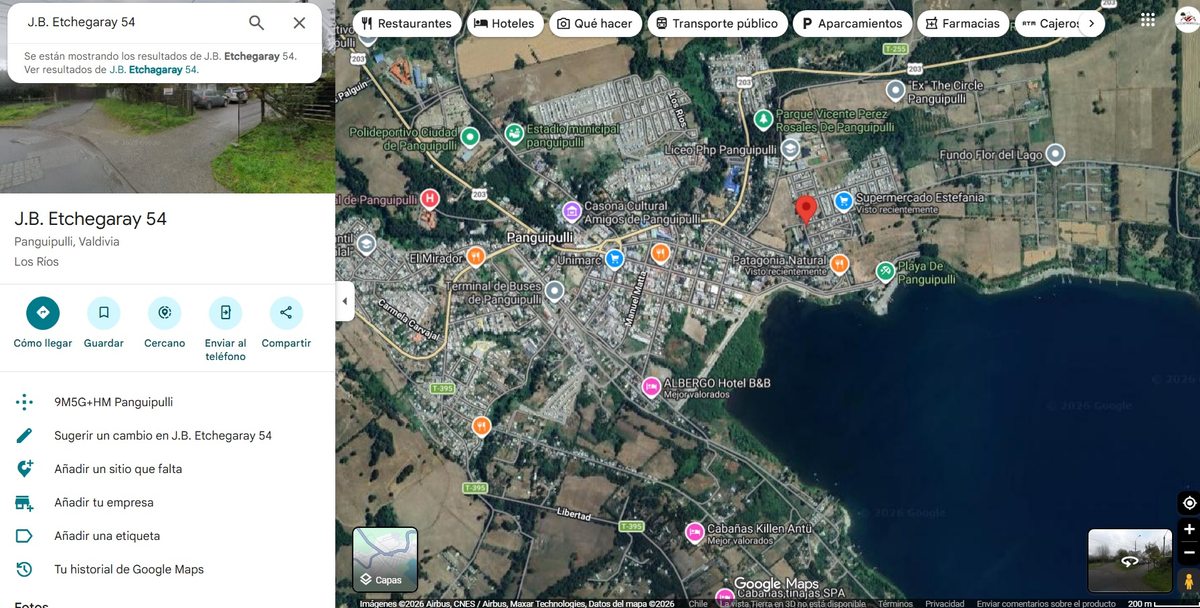Center map on my location icon
Screen dimensions: 1200x608
coord(1189,503)
